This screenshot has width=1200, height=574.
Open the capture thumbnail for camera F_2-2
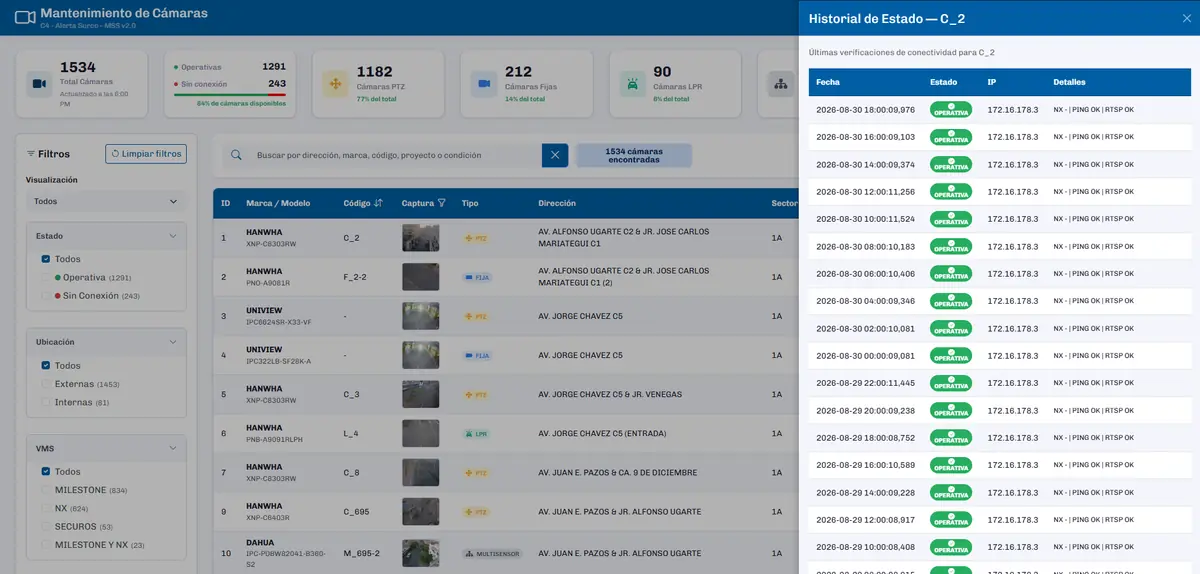pos(420,277)
